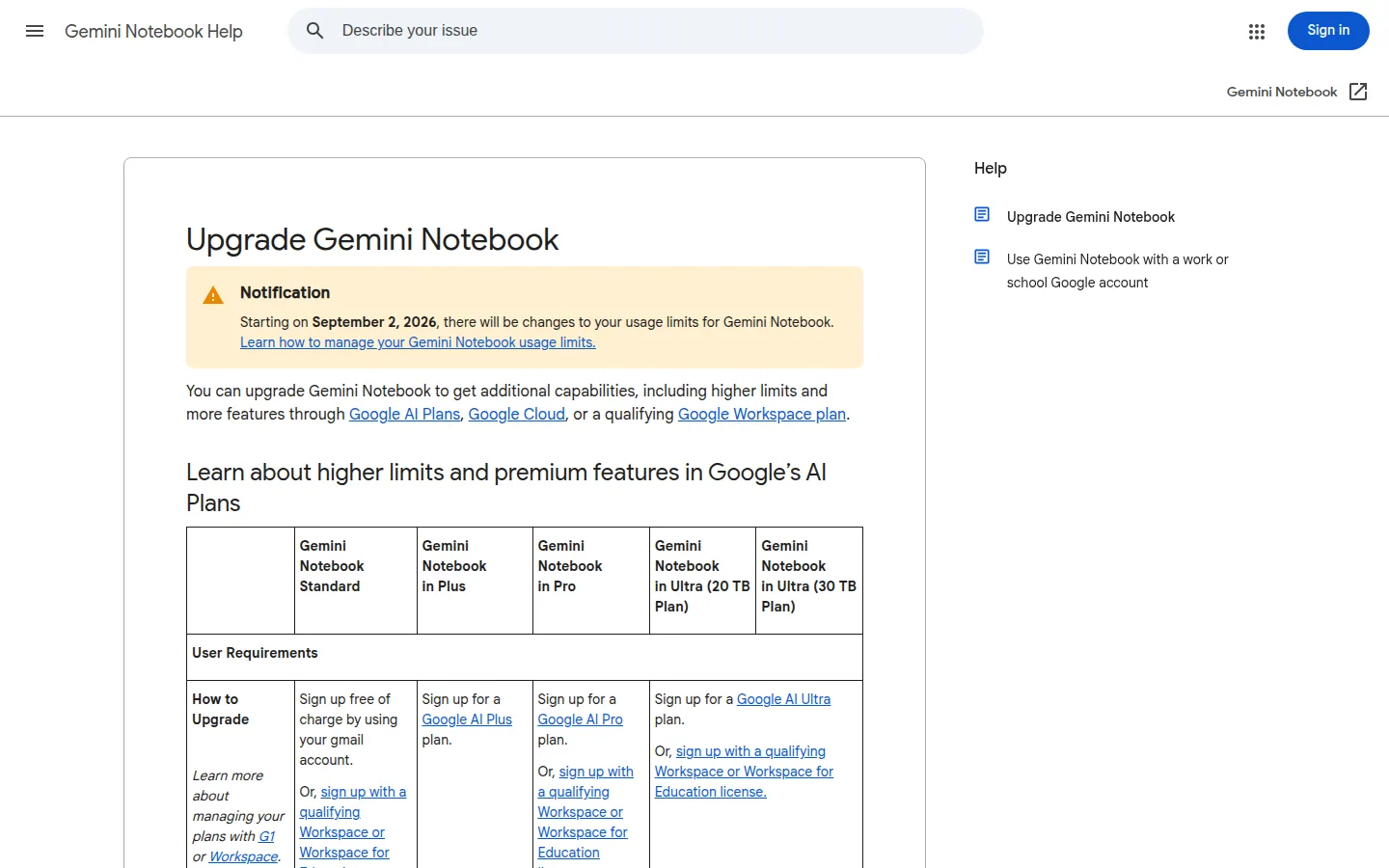Click the Gemini Notebook in Pro column header
This screenshot has width=1389, height=868.
pyautogui.click(x=590, y=581)
